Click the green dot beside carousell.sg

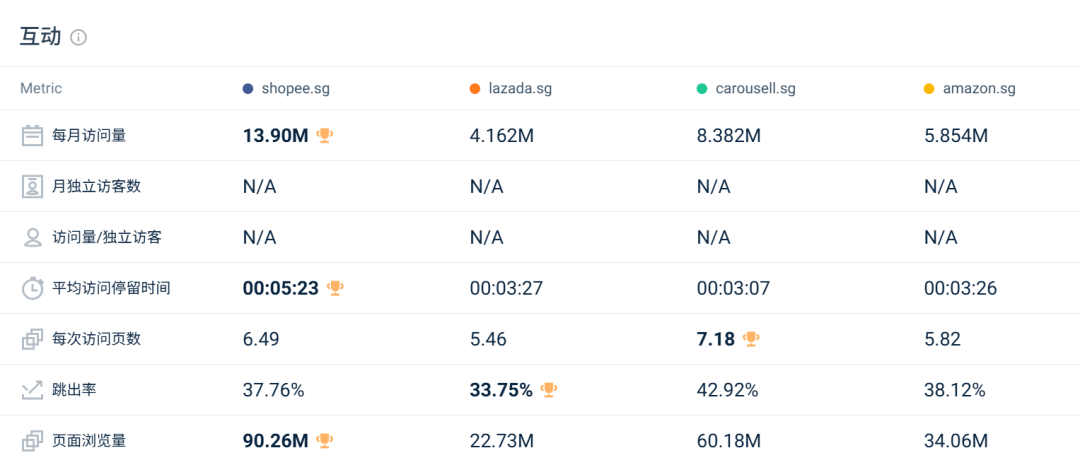[702, 89]
